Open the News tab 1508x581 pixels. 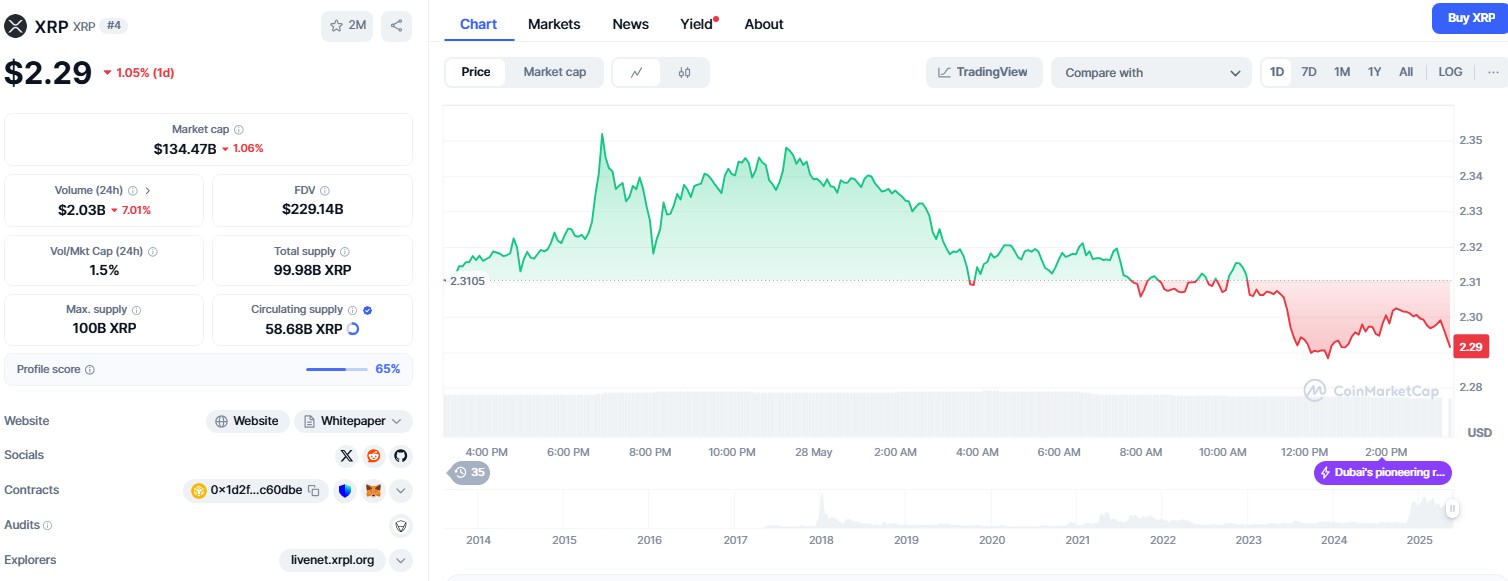[x=630, y=24]
